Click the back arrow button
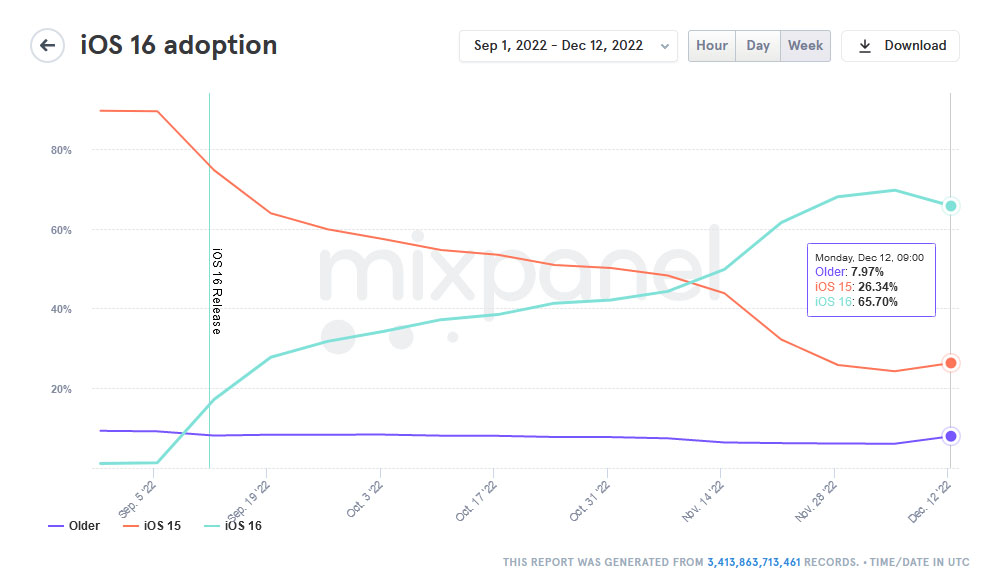998x578 pixels. 47,46
